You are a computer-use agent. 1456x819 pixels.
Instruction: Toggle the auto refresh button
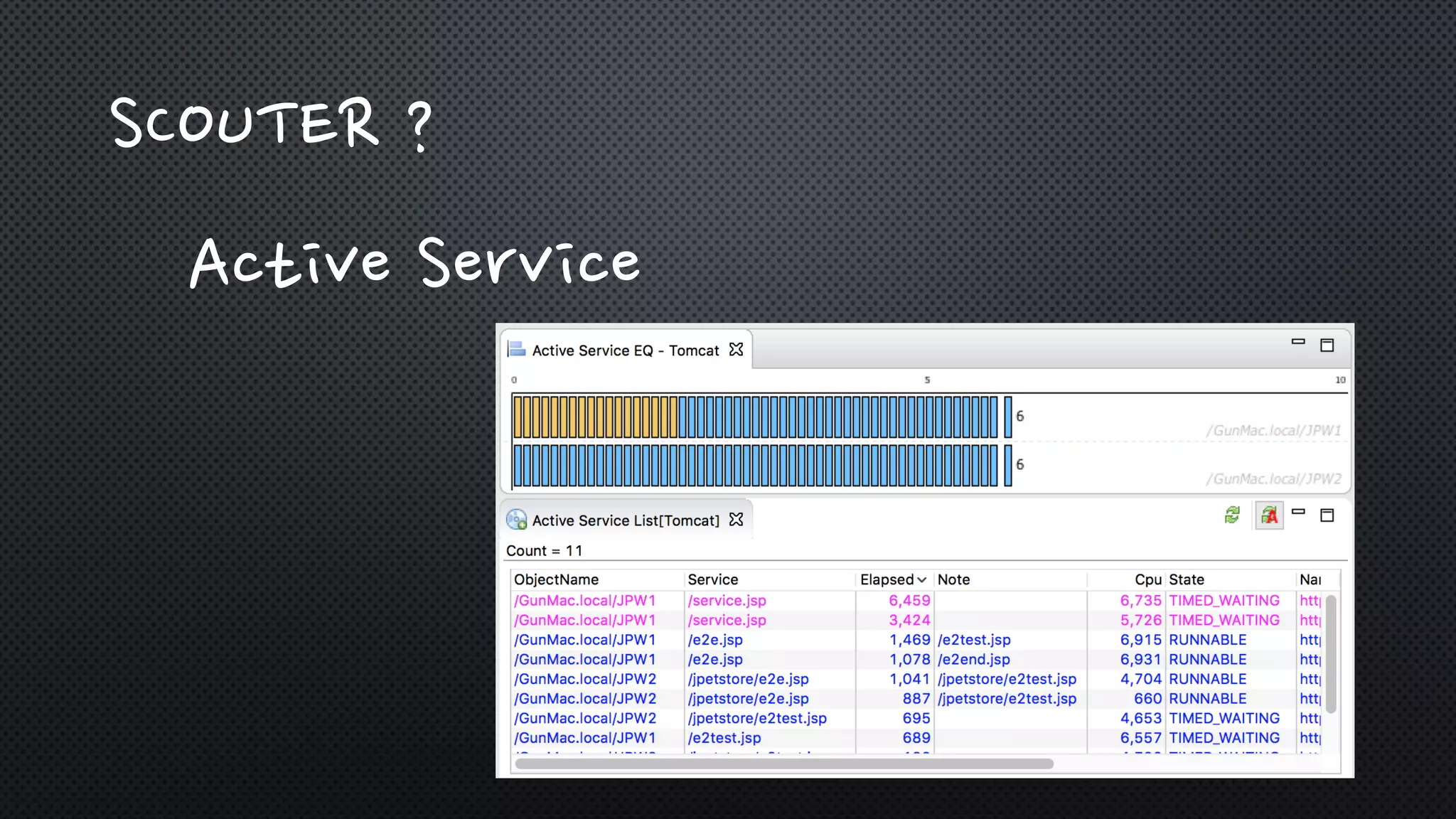tap(1269, 515)
